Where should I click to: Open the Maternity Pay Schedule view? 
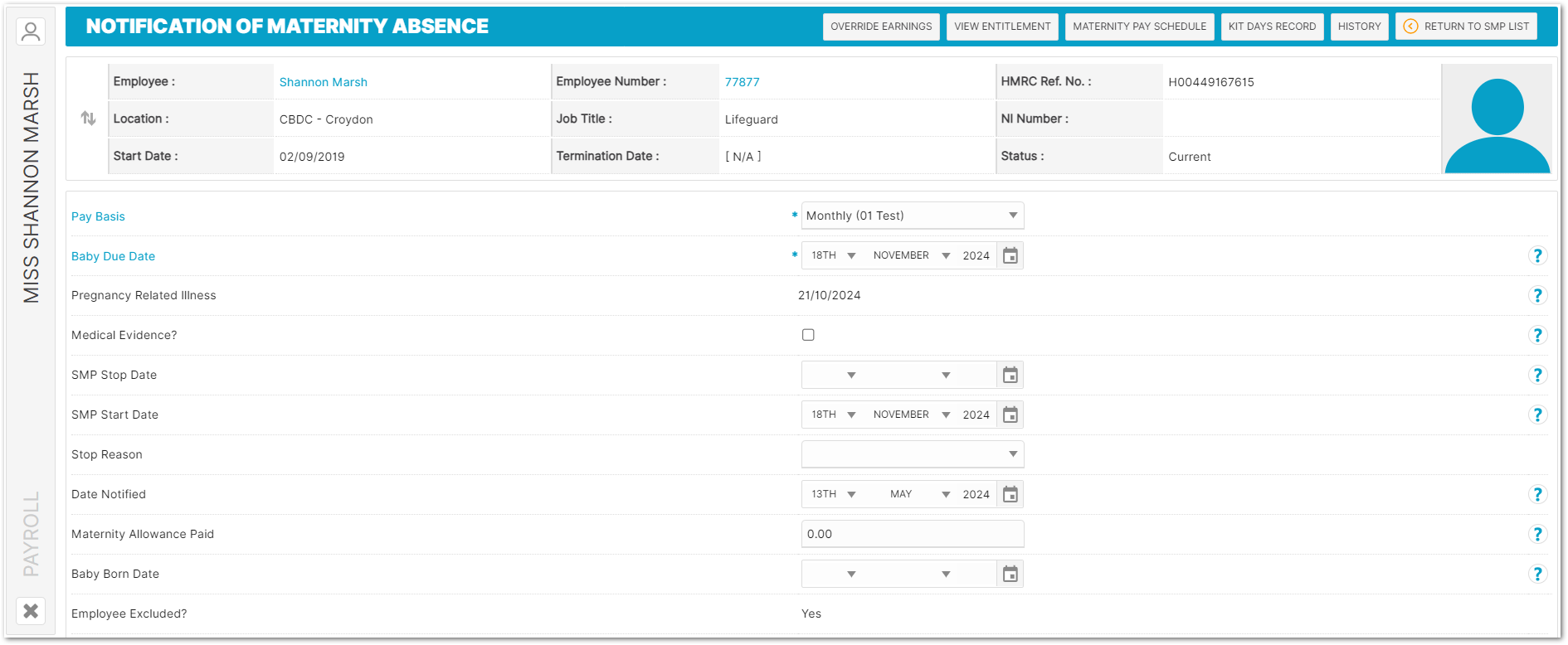click(x=1139, y=27)
